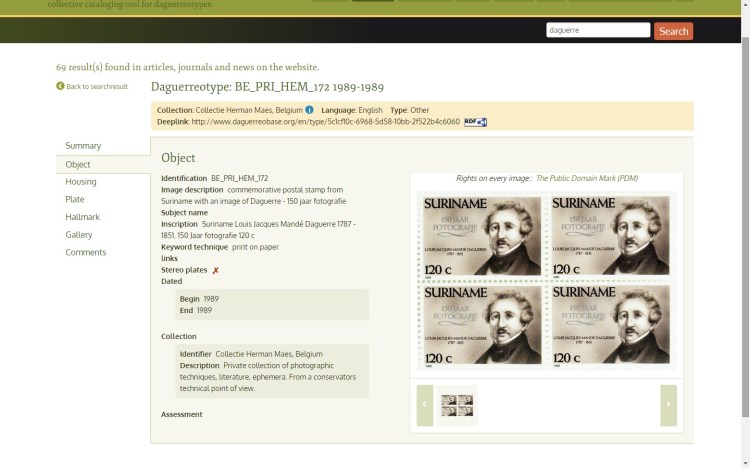The height and width of the screenshot is (468, 750).
Task: Click the back arrow icon beside searchresult
Action: [60, 87]
